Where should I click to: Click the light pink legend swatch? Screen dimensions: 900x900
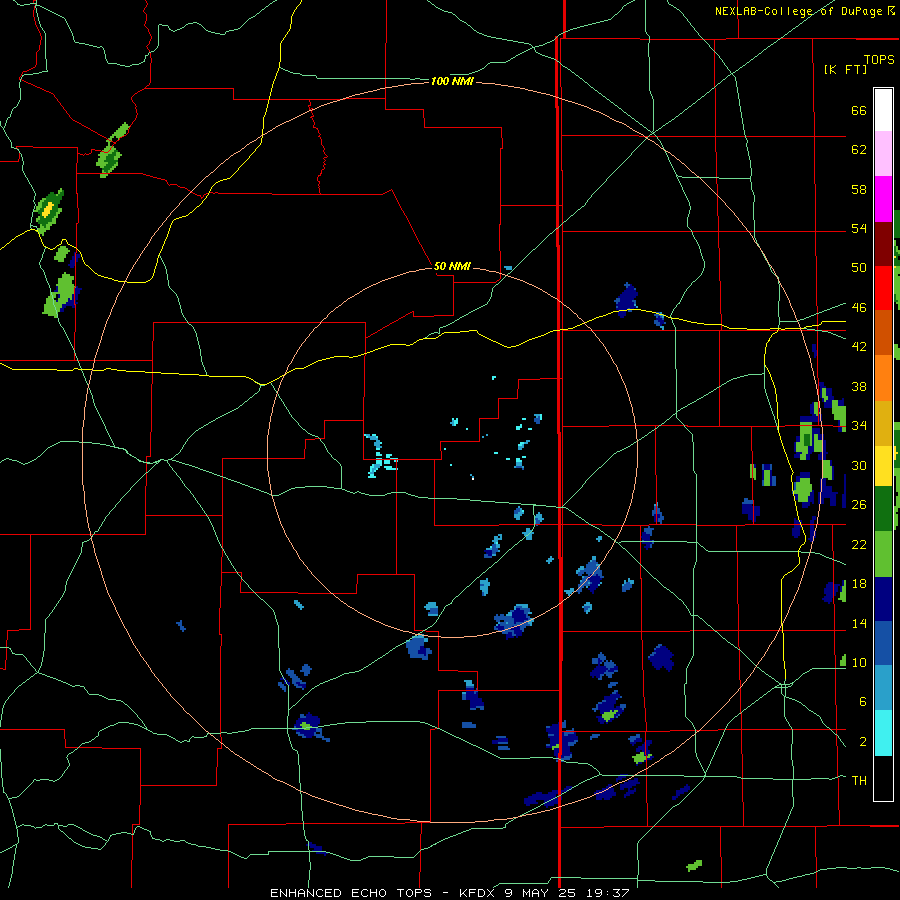click(883, 154)
